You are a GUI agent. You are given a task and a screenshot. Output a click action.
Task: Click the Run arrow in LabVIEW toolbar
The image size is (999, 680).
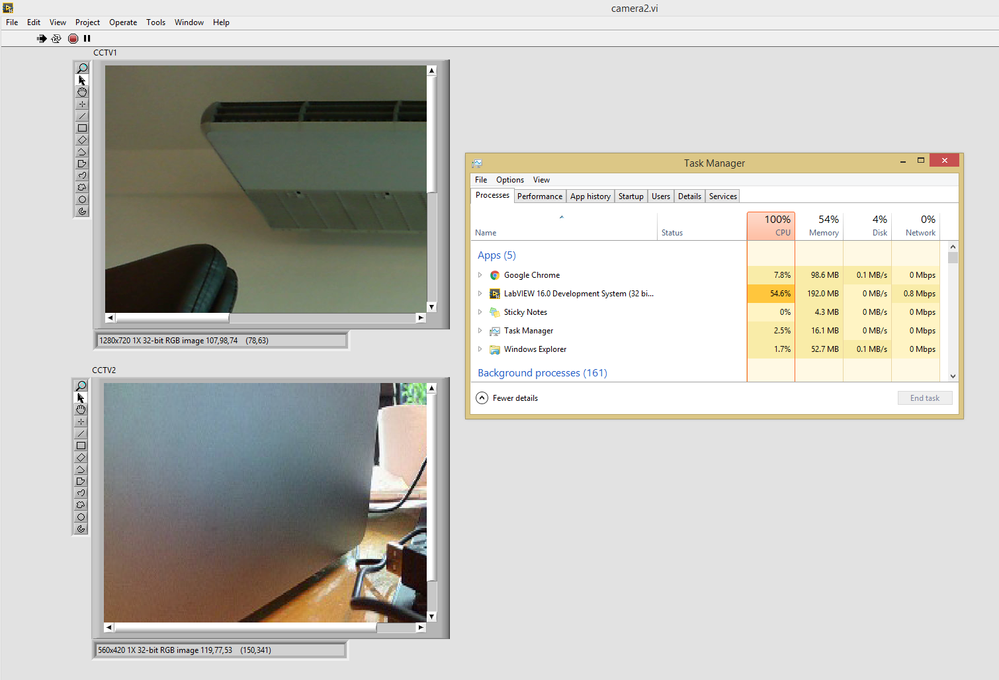tap(41, 38)
